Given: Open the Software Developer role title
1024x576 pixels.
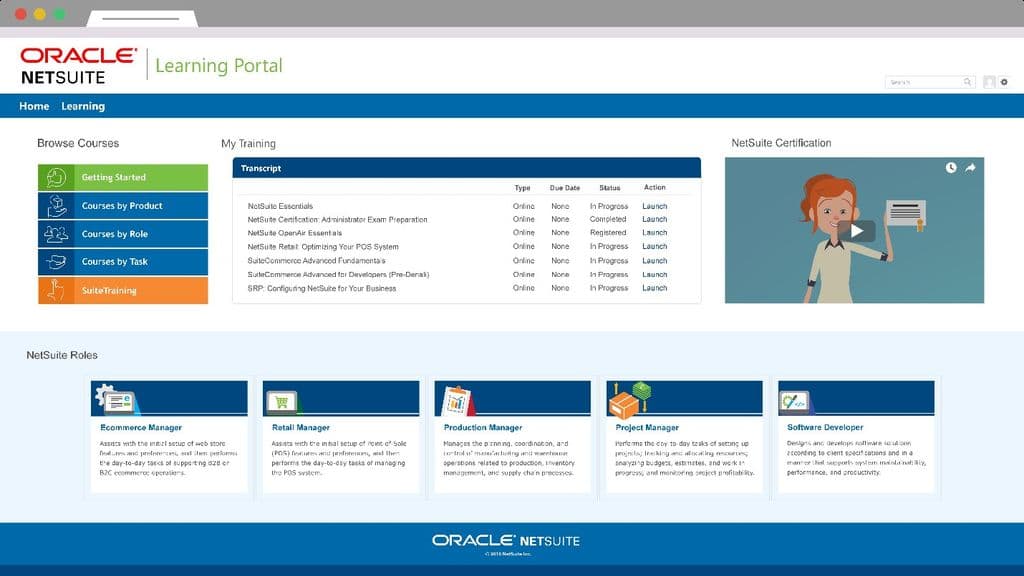Looking at the screenshot, I should tap(825, 427).
